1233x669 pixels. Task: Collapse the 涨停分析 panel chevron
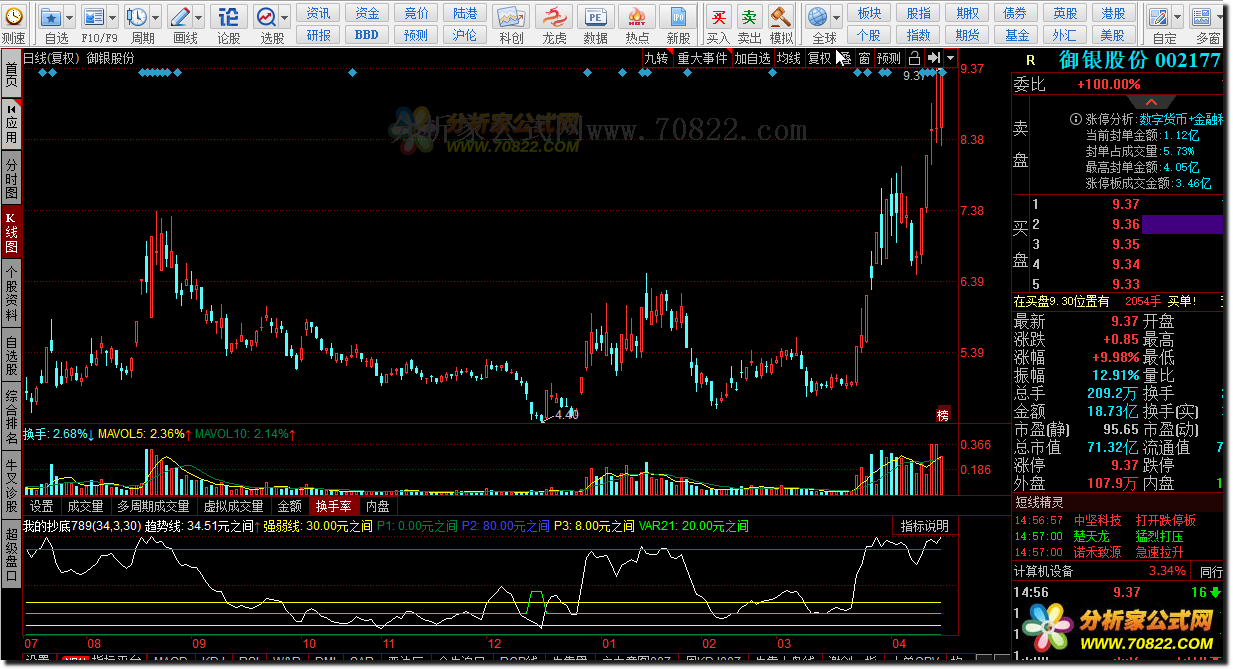click(1153, 102)
